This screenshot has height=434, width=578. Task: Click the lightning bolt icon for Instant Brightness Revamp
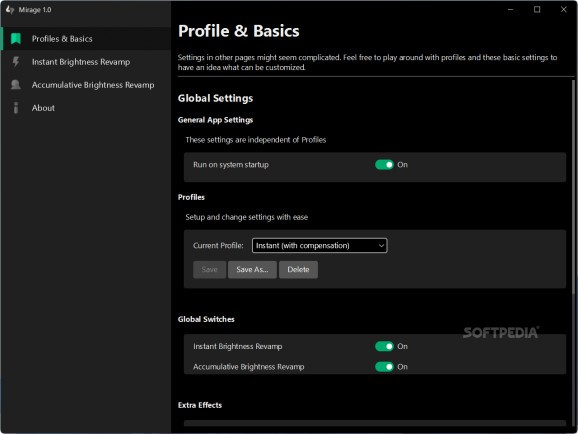click(x=16, y=62)
